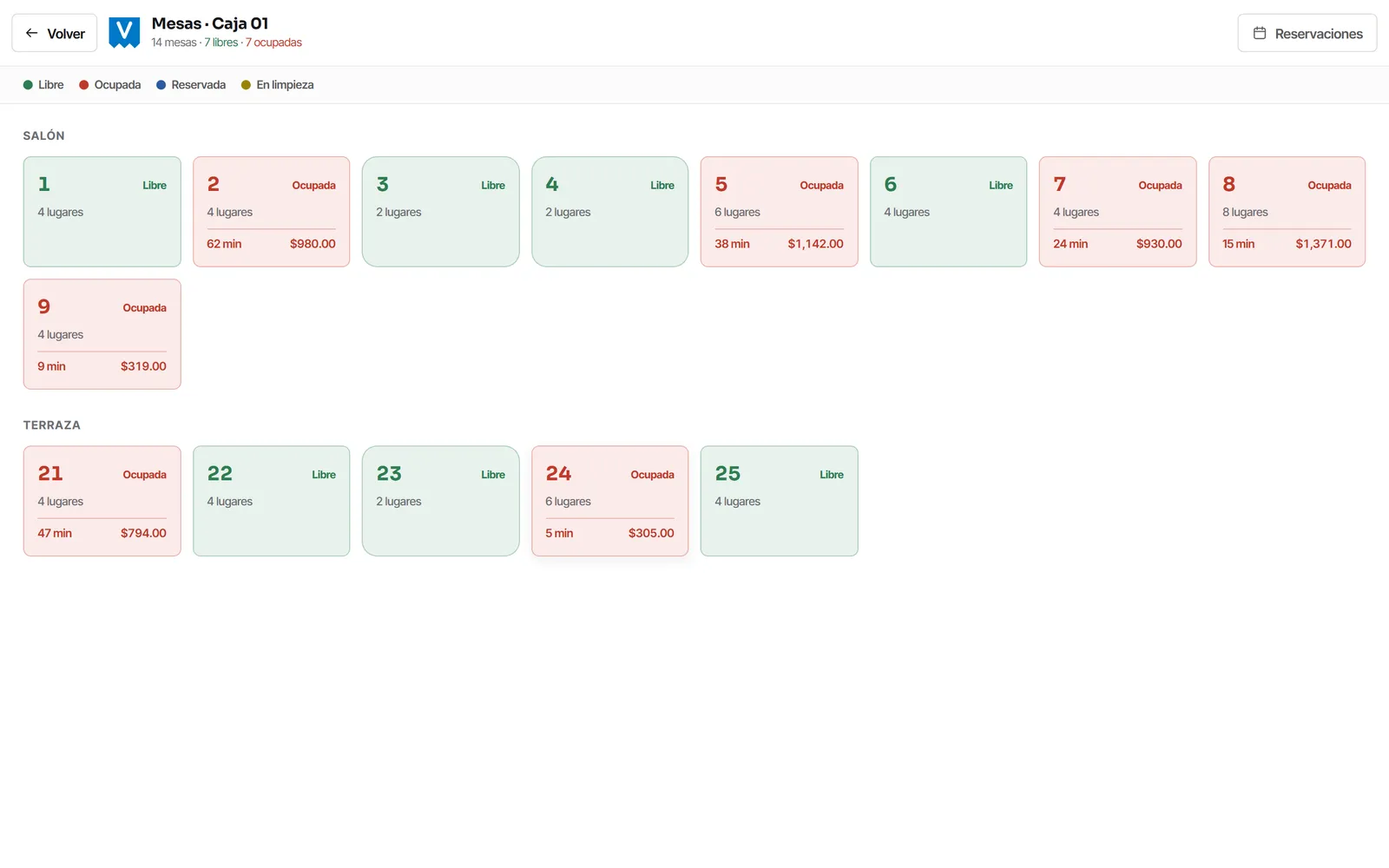Viewport: 1389px width, 868px height.
Task: Click the En limpieza legend dot
Action: [247, 85]
